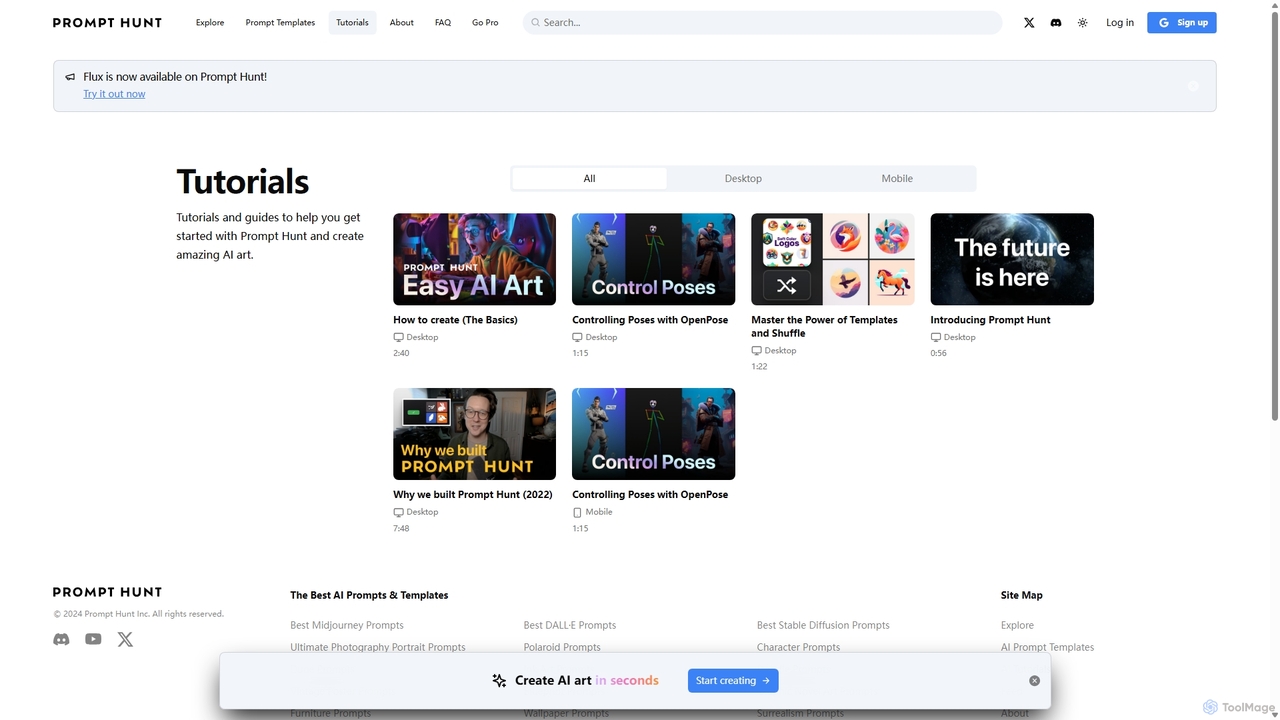Image resolution: width=1280 pixels, height=720 pixels.
Task: Click the Start creating button
Action: tap(733, 681)
